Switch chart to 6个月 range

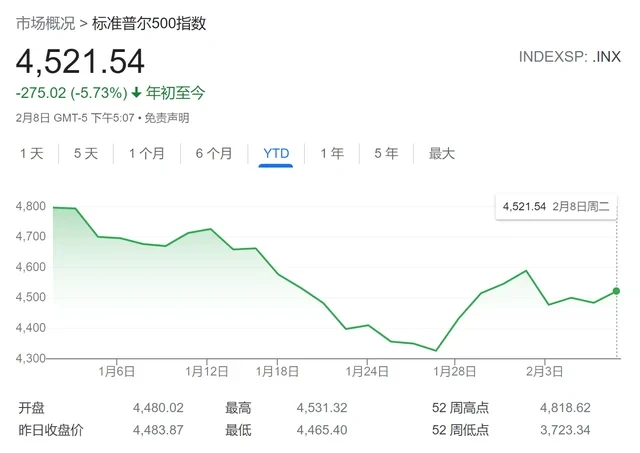coord(213,153)
